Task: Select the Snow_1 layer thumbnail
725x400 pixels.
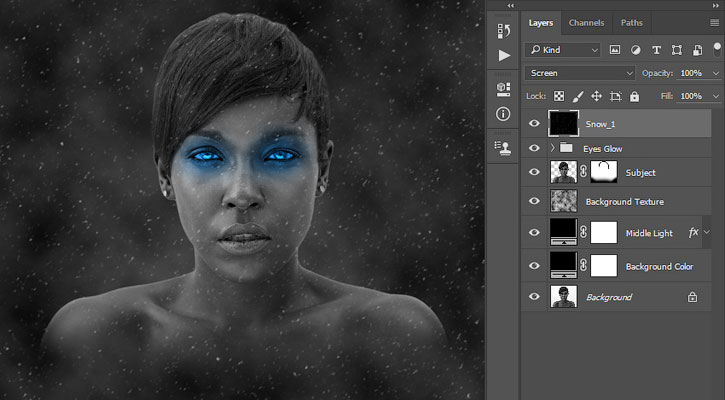Action: pyautogui.click(x=563, y=123)
